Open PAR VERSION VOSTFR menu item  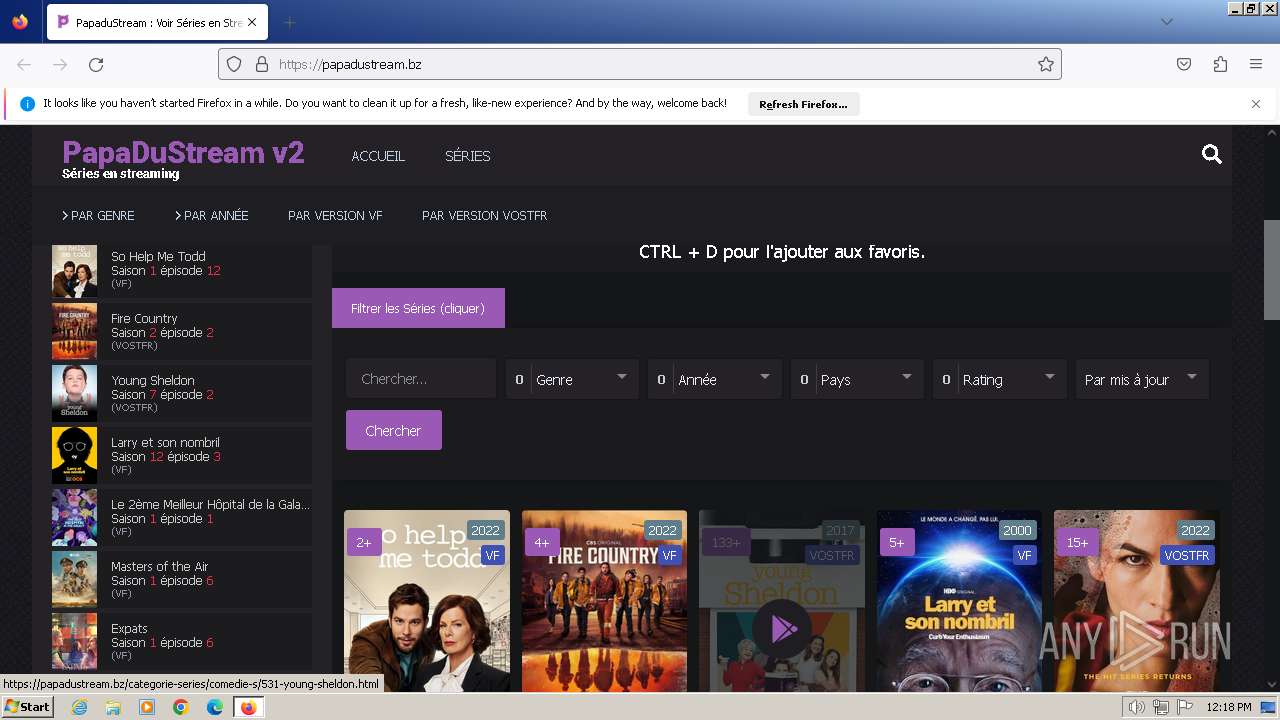click(484, 215)
